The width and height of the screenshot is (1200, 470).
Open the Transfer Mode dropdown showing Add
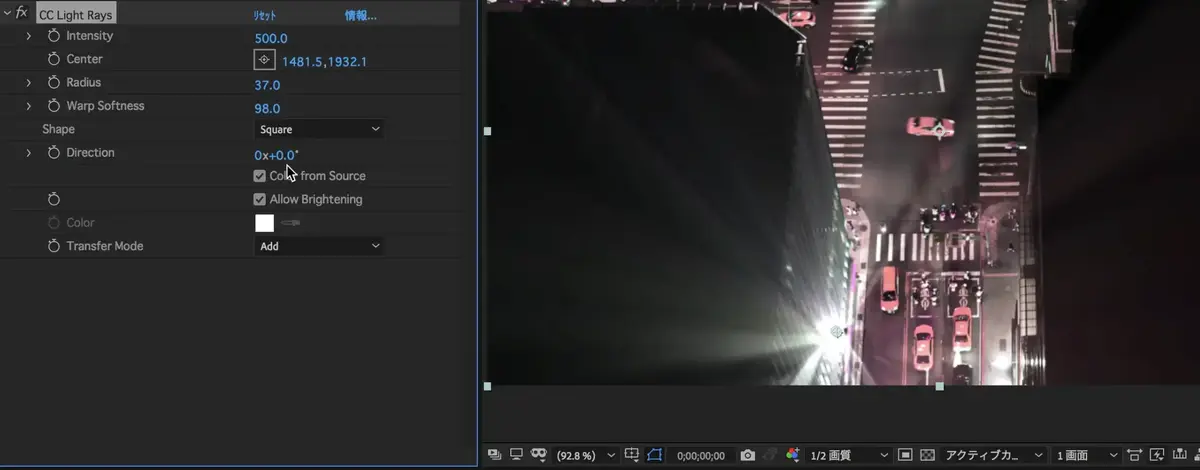click(x=319, y=246)
